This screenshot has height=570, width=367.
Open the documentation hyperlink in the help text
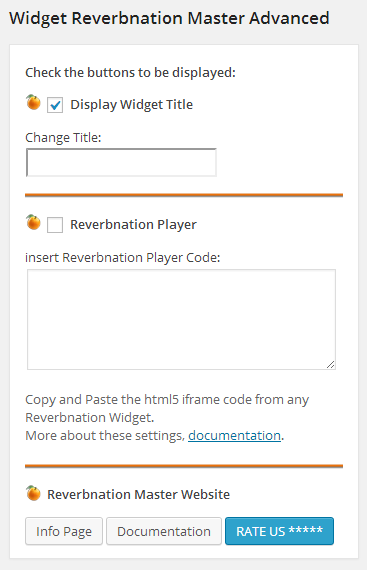tap(234, 435)
